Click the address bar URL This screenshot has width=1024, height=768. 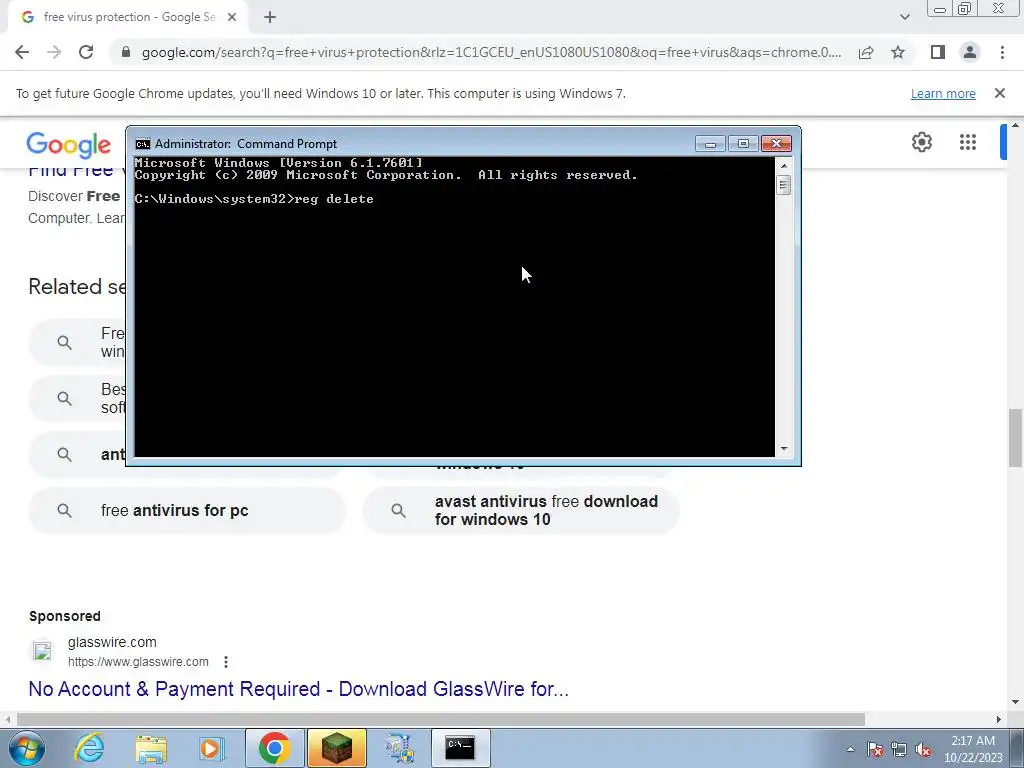point(491,52)
